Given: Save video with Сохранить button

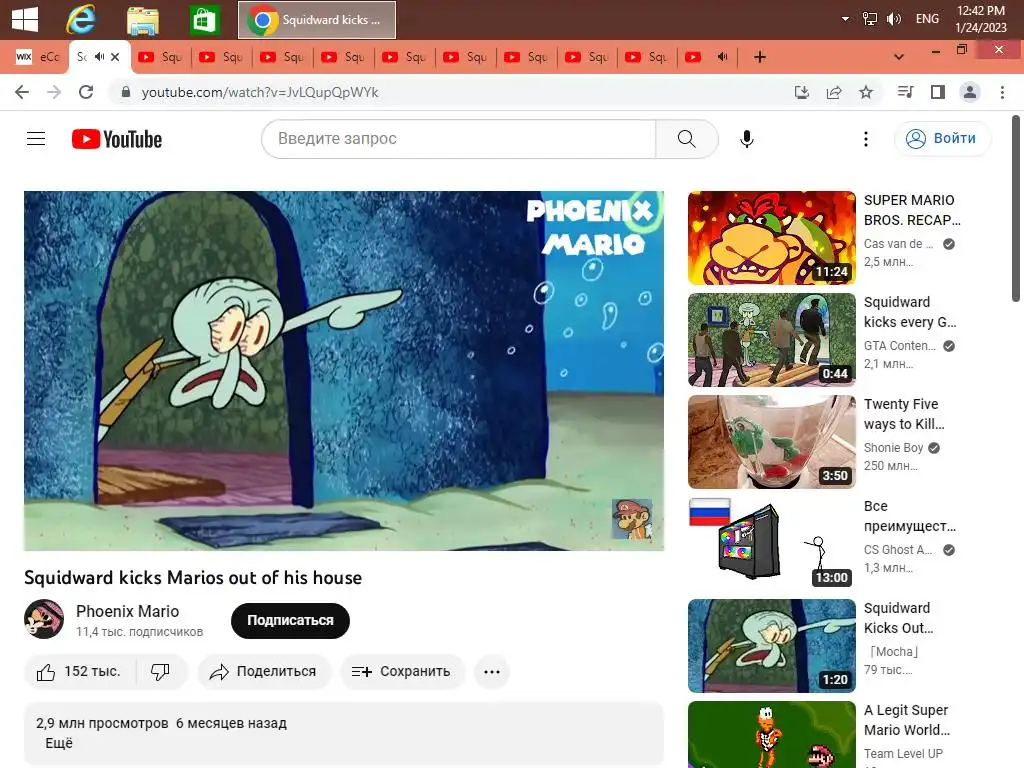Looking at the screenshot, I should 402,671.
